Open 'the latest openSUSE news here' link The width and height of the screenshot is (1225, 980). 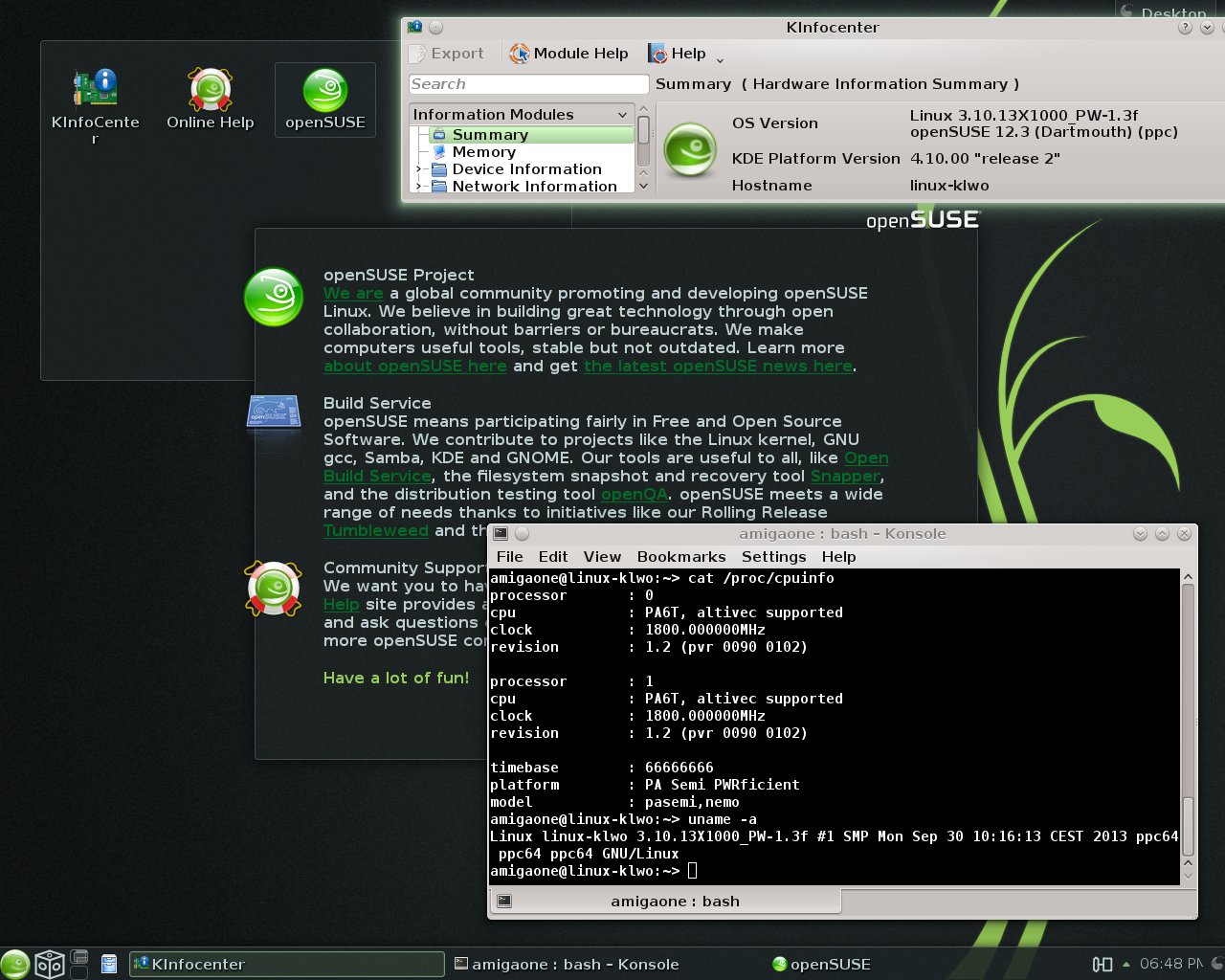pos(718,367)
